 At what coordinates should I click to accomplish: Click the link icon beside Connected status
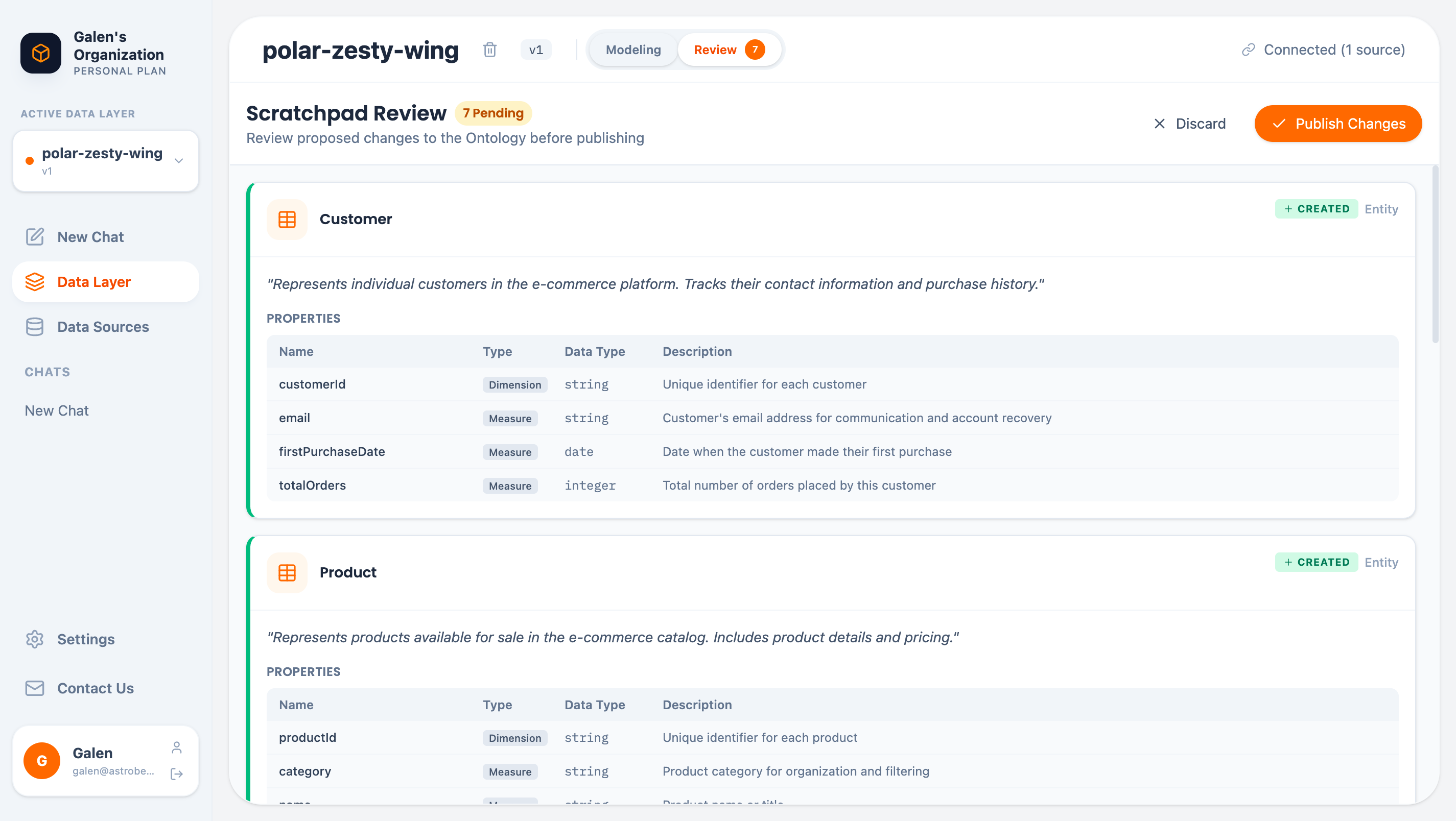tap(1248, 50)
